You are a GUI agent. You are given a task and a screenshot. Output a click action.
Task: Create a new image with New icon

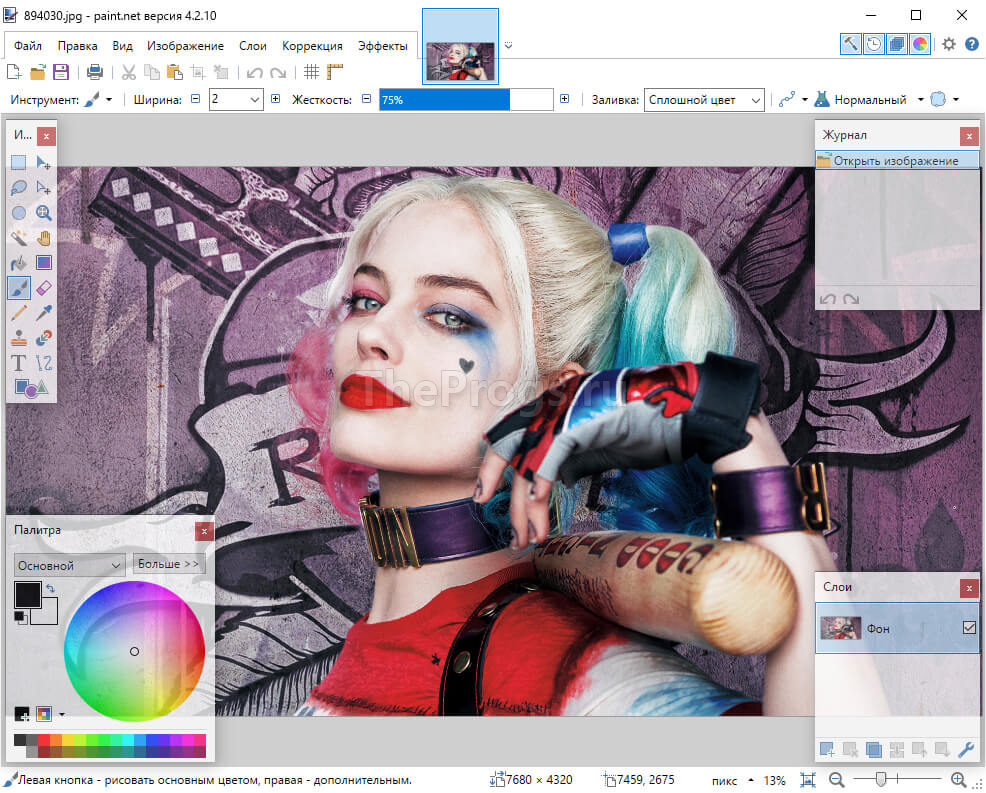[14, 72]
